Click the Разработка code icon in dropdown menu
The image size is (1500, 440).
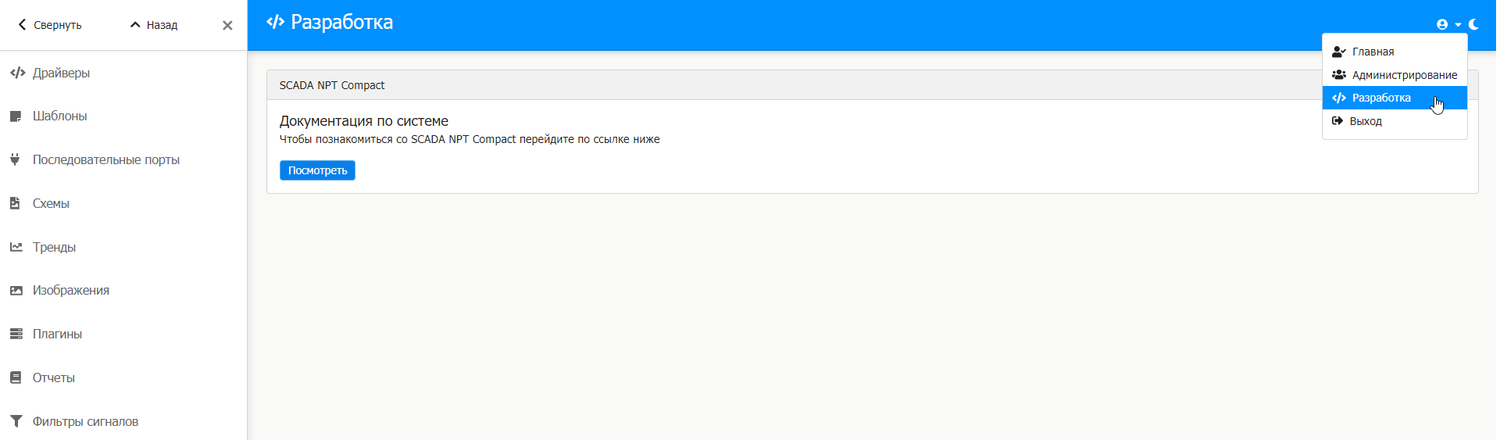click(1339, 98)
